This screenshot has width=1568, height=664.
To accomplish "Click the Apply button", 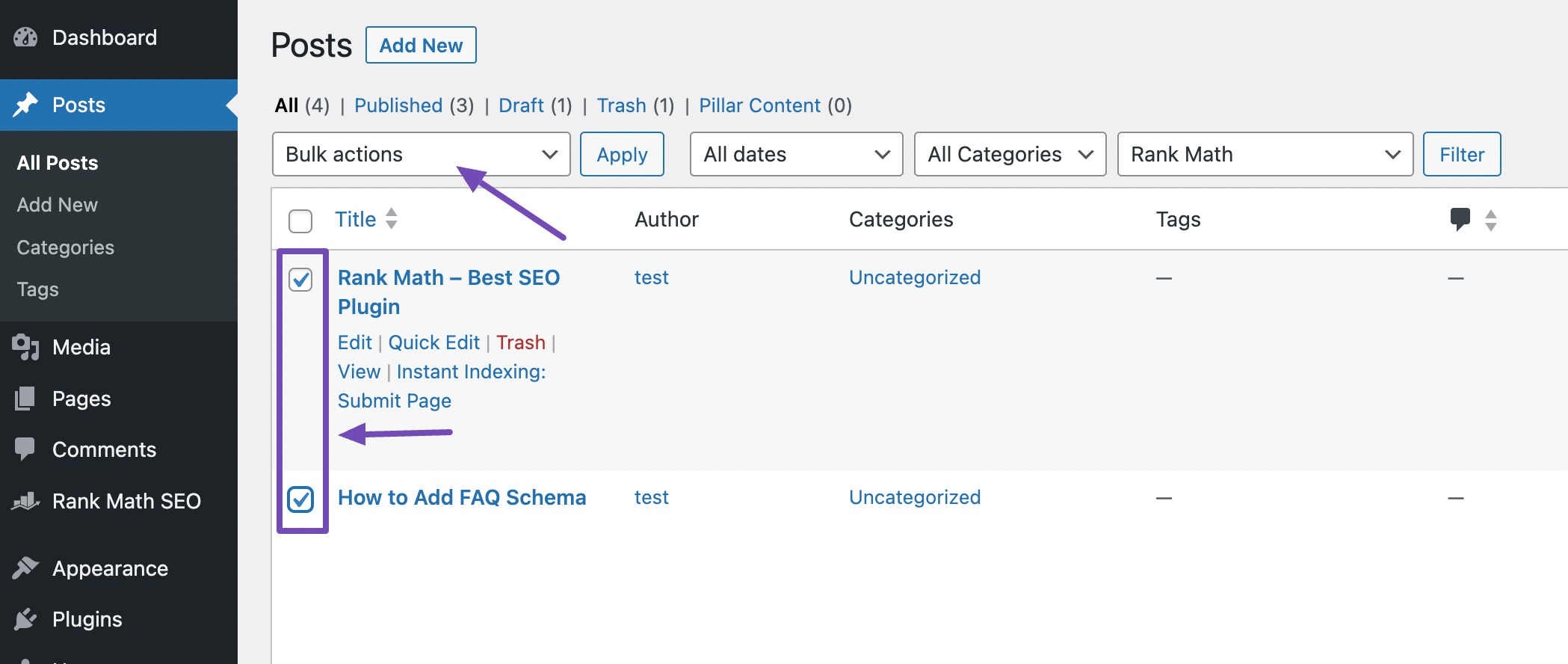I will click(x=622, y=154).
